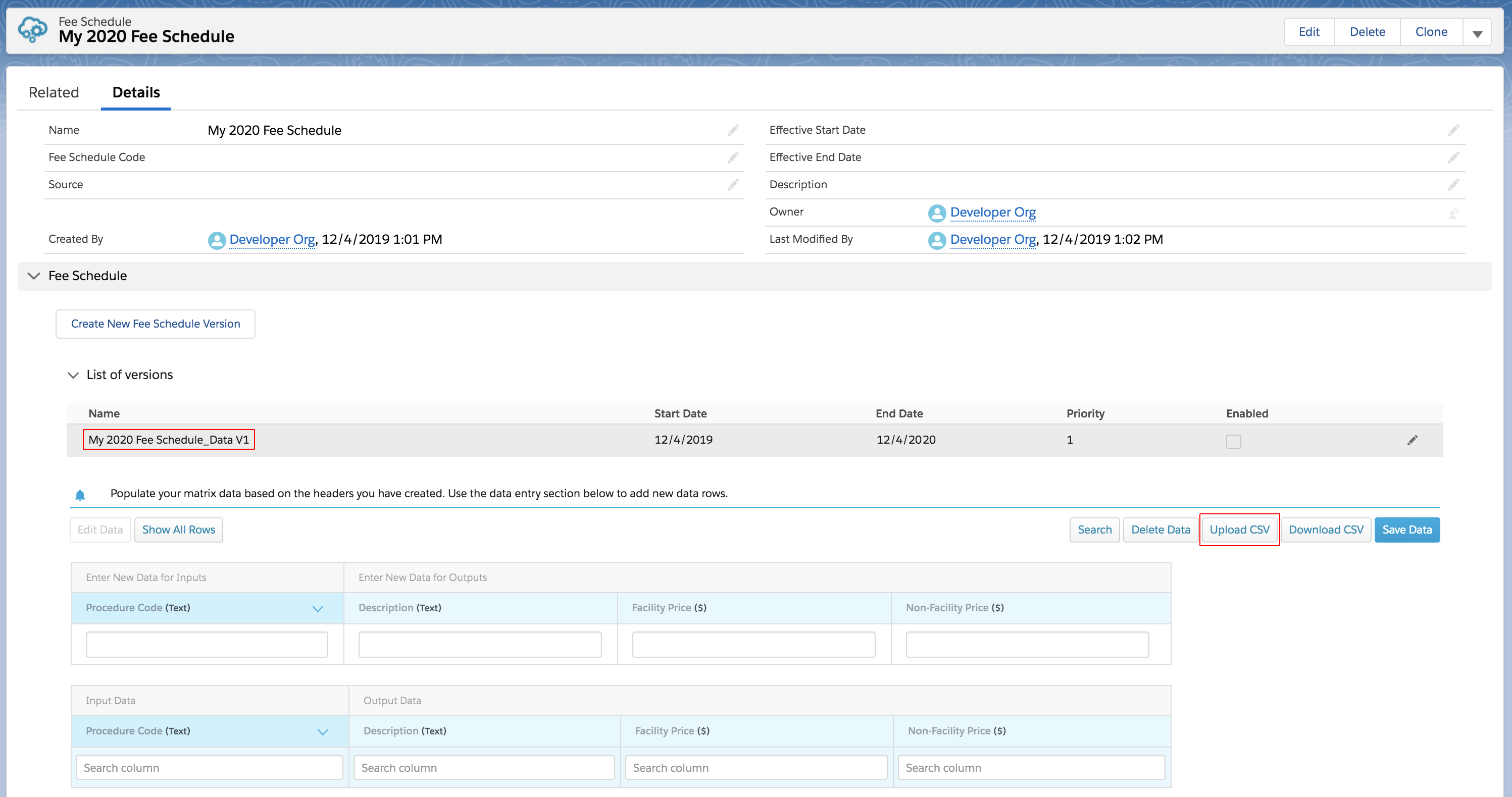
Task: Open Procedure Code dropdown in Input Data header
Action: click(323, 731)
